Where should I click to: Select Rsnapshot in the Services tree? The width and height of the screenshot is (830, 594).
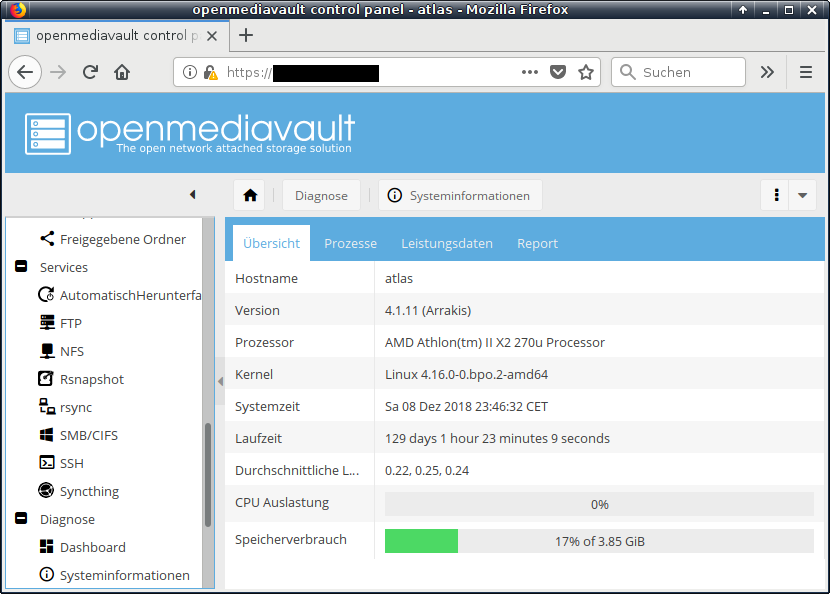click(91, 379)
